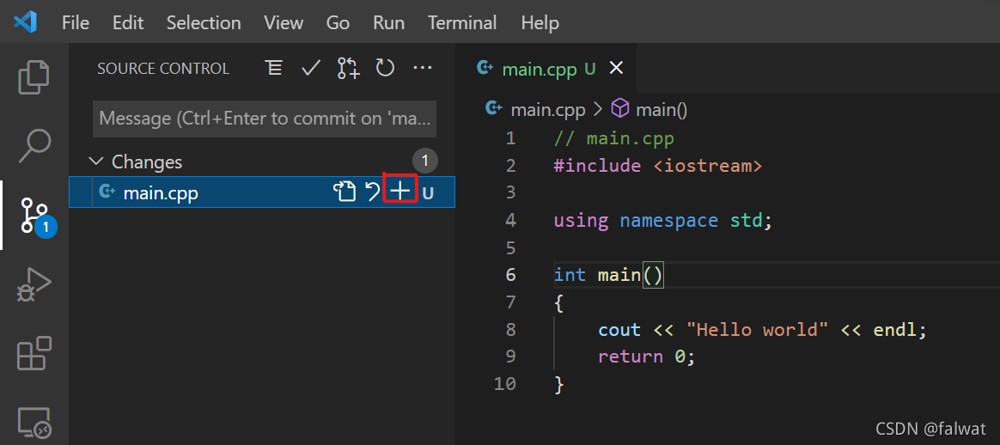Collapse the Changes section

click(96, 162)
